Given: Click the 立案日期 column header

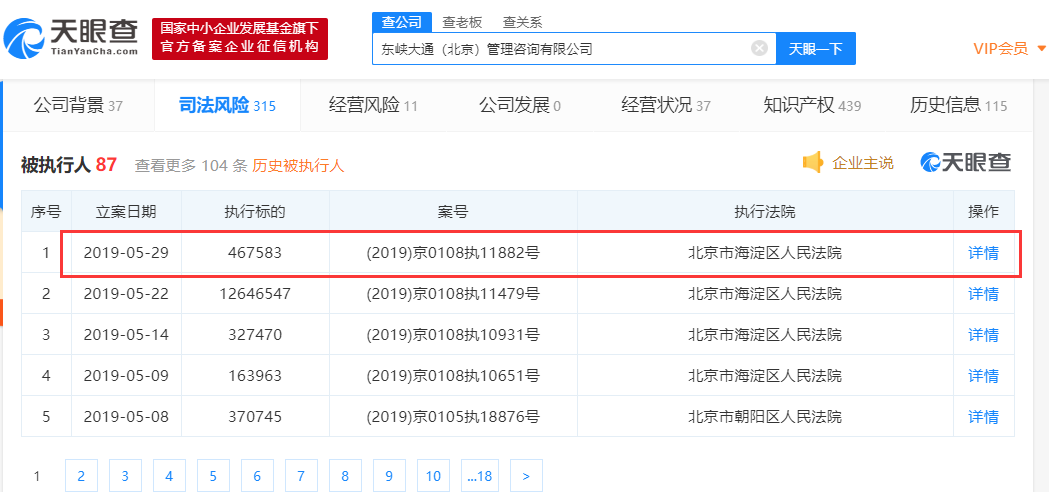Looking at the screenshot, I should (x=126, y=212).
